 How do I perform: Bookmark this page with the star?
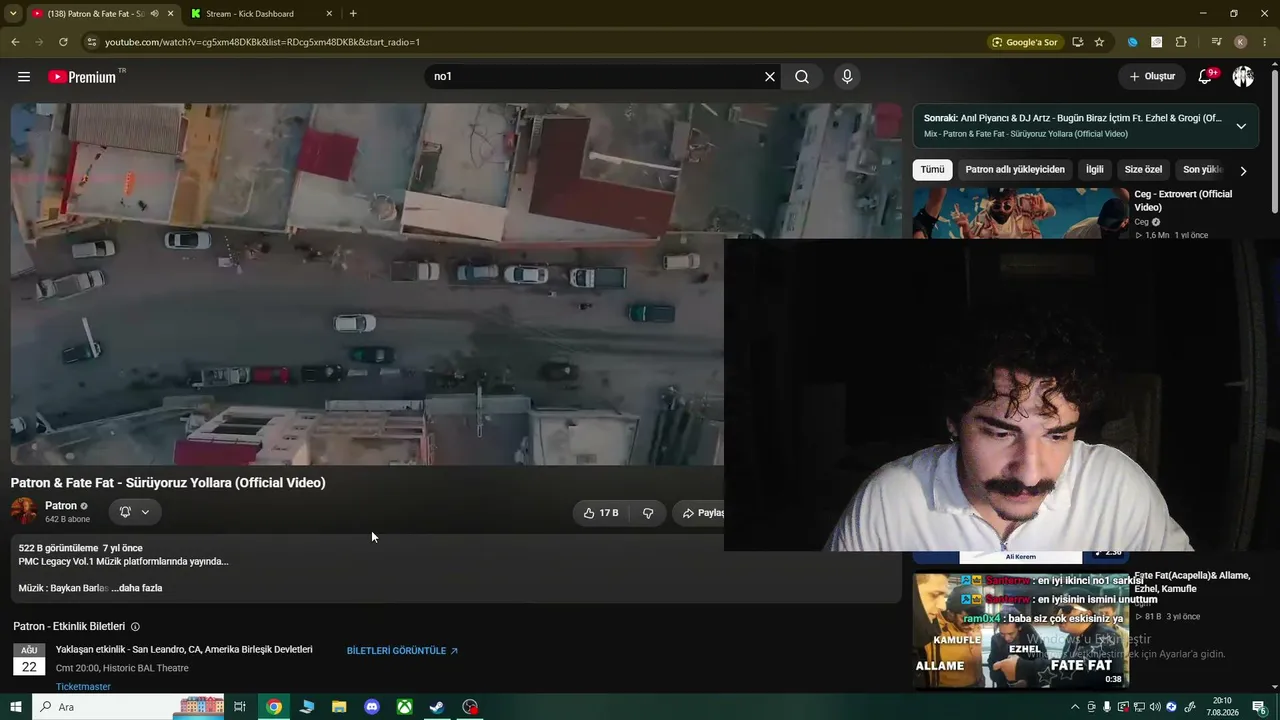(x=1099, y=42)
